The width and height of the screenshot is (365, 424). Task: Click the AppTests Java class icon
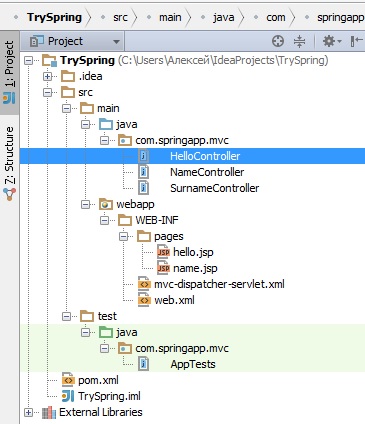[144, 364]
